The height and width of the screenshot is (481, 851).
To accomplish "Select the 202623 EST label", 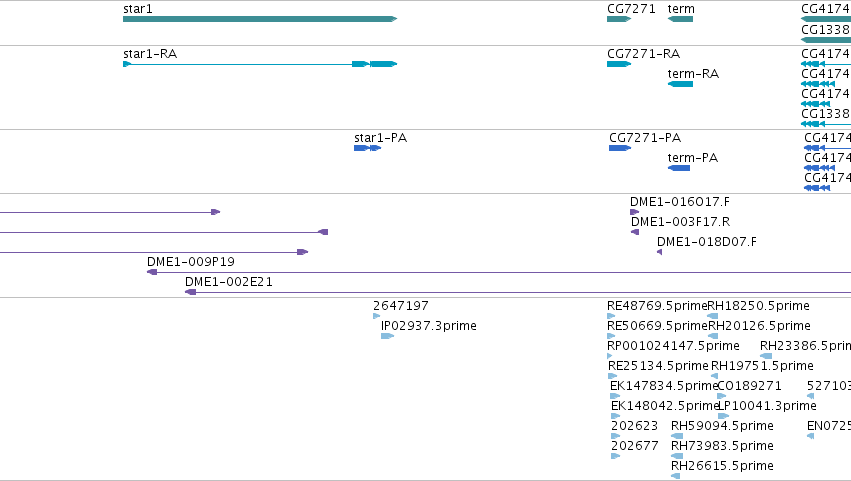I will coord(634,426).
